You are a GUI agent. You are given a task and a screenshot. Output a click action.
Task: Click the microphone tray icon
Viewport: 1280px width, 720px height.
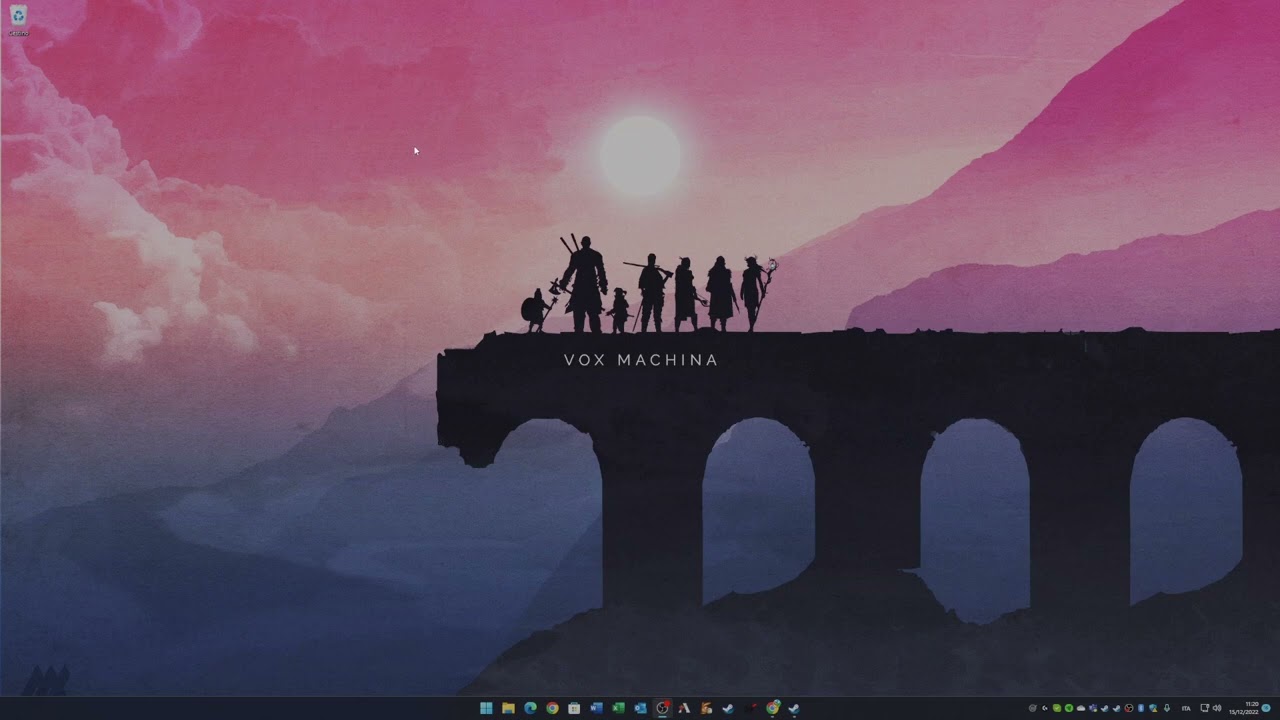1167,708
